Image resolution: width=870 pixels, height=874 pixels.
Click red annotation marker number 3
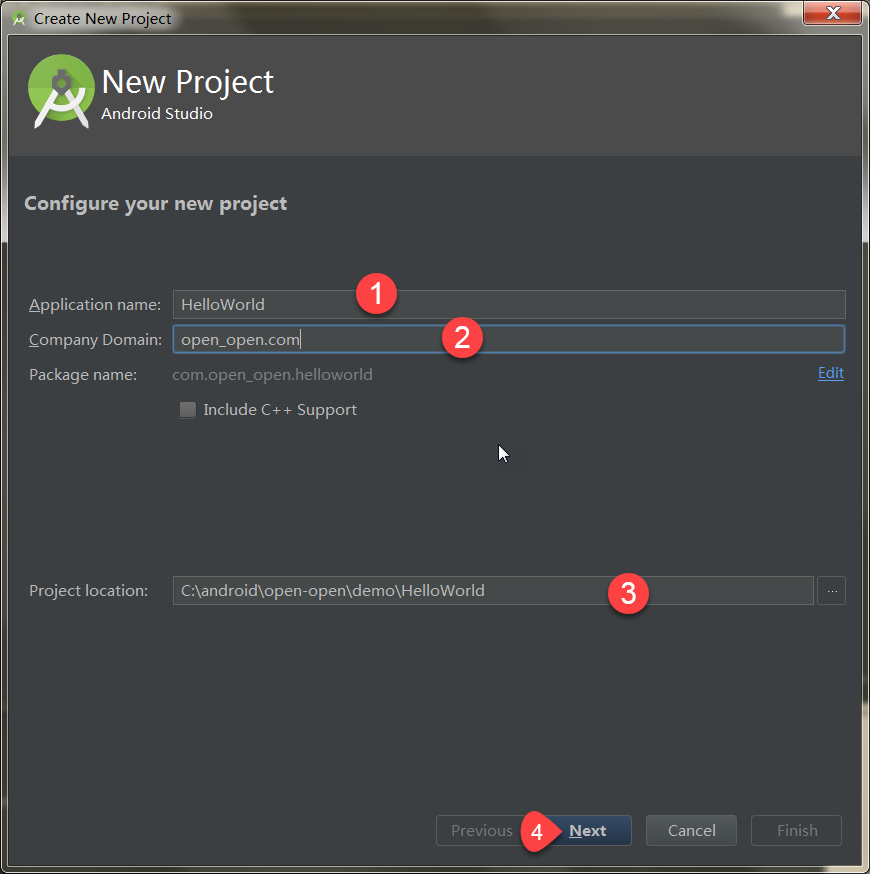click(x=629, y=593)
